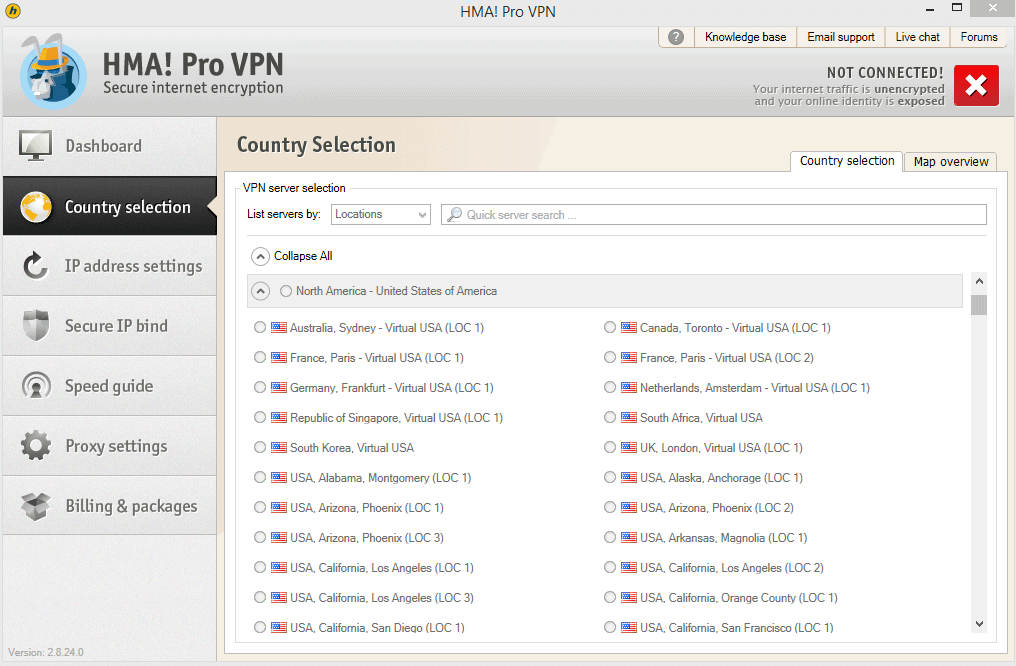The height and width of the screenshot is (666, 1016).
Task: Click the flag beside USA, Arizona, Phoenix (LOC 2)
Action: click(629, 507)
